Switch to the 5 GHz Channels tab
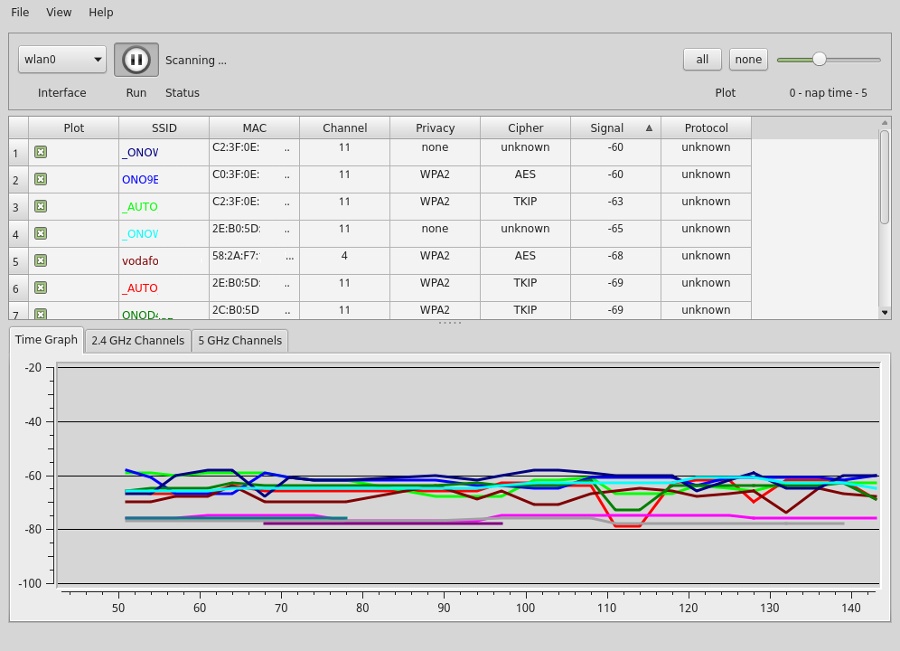The height and width of the screenshot is (651, 900). (240, 340)
